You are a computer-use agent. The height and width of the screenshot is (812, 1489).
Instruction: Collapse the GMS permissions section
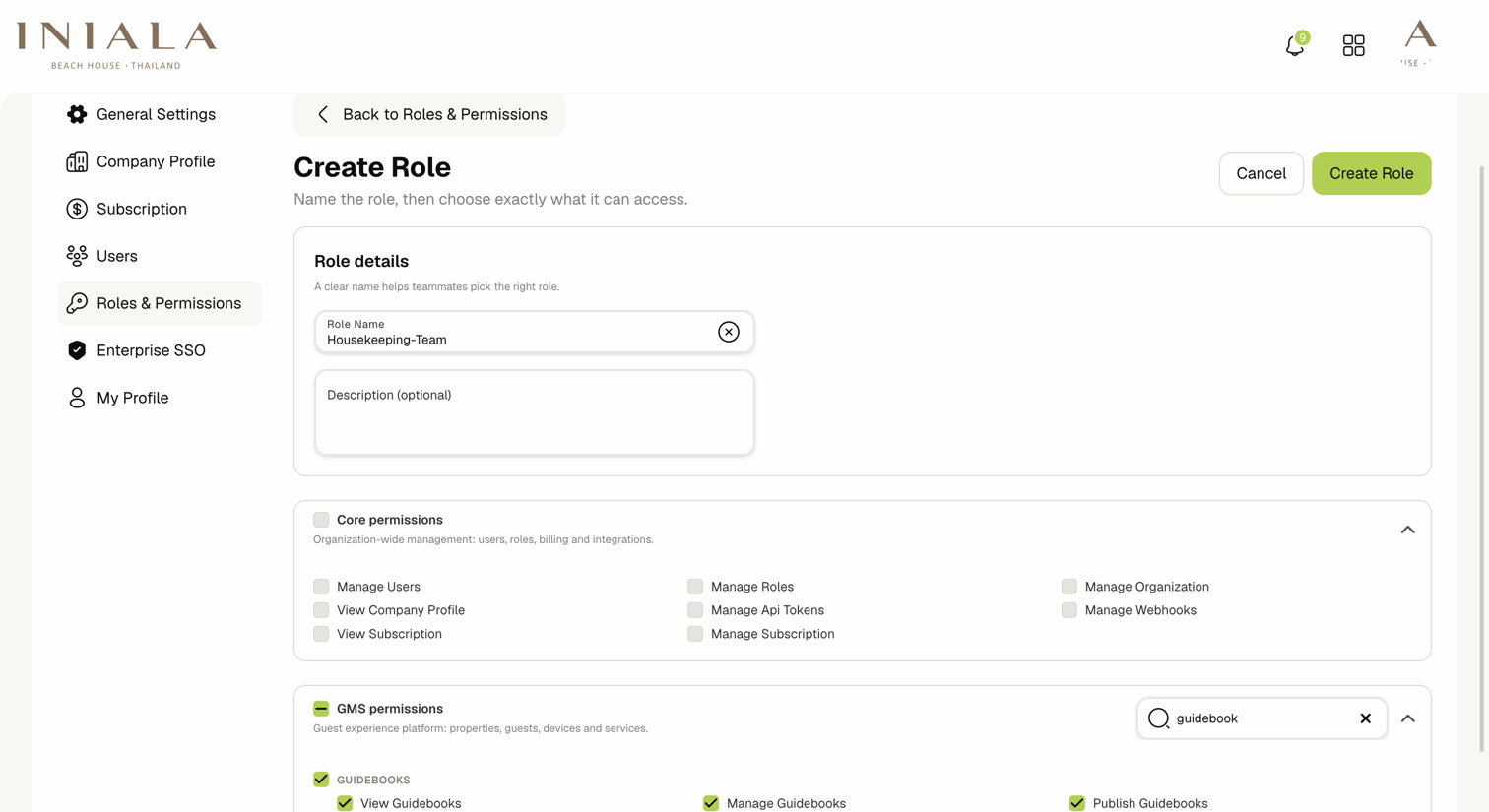click(x=1408, y=718)
